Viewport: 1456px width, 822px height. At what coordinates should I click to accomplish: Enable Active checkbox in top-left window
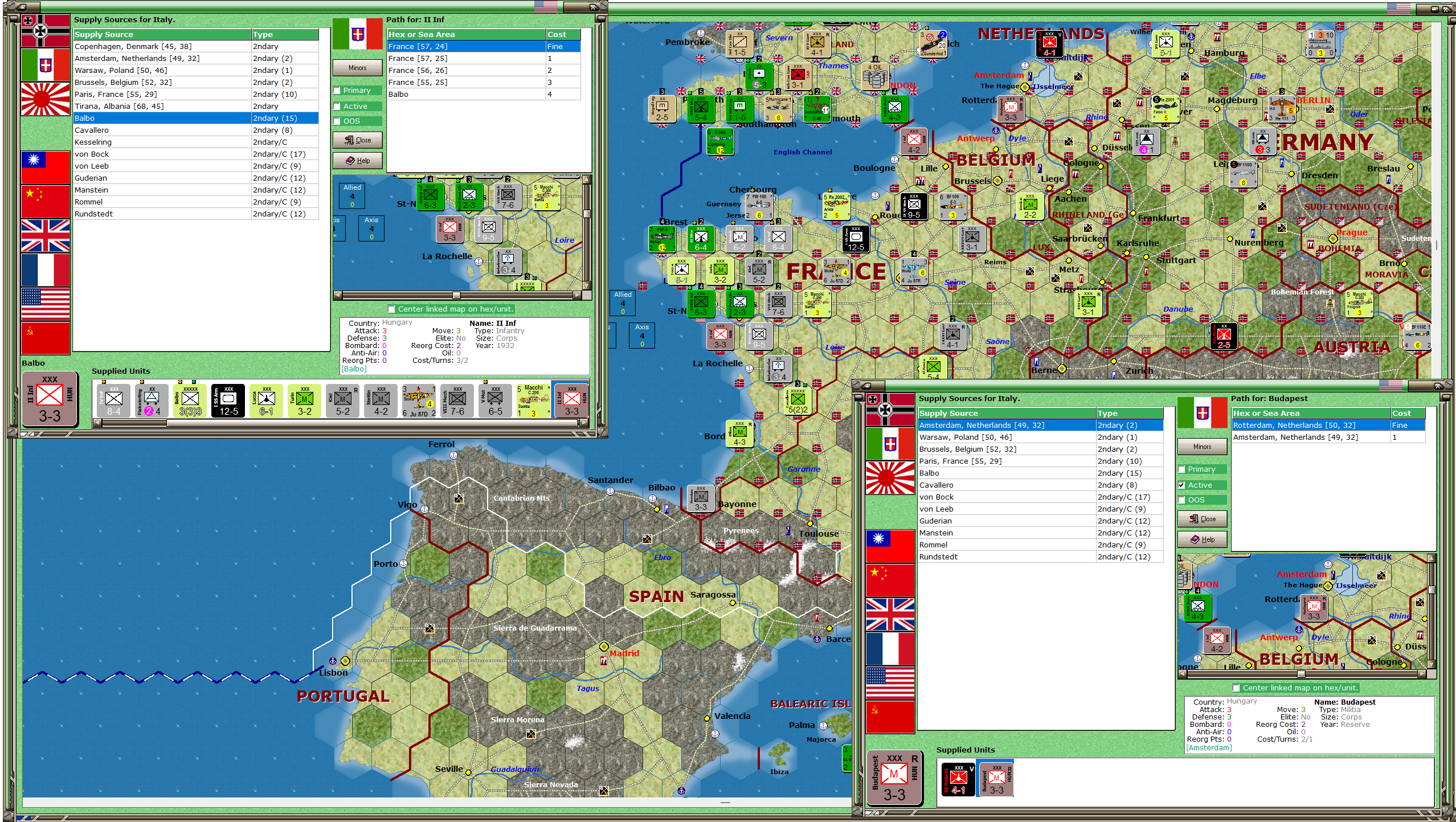click(337, 107)
